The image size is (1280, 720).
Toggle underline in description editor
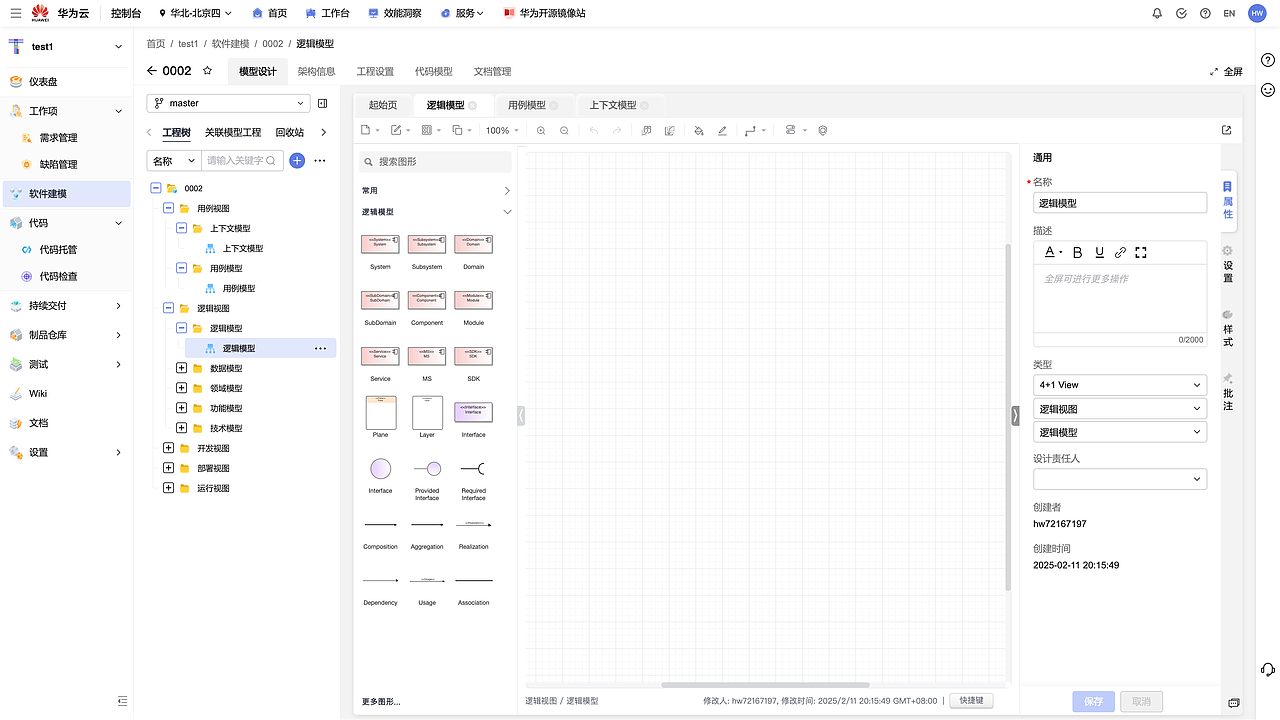click(1099, 252)
